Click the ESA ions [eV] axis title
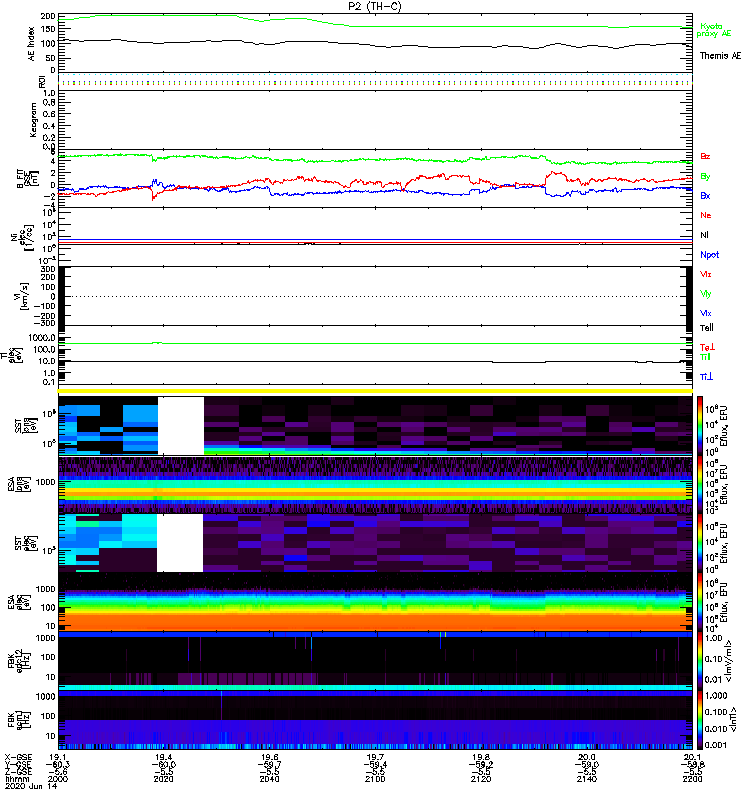 click(17, 484)
